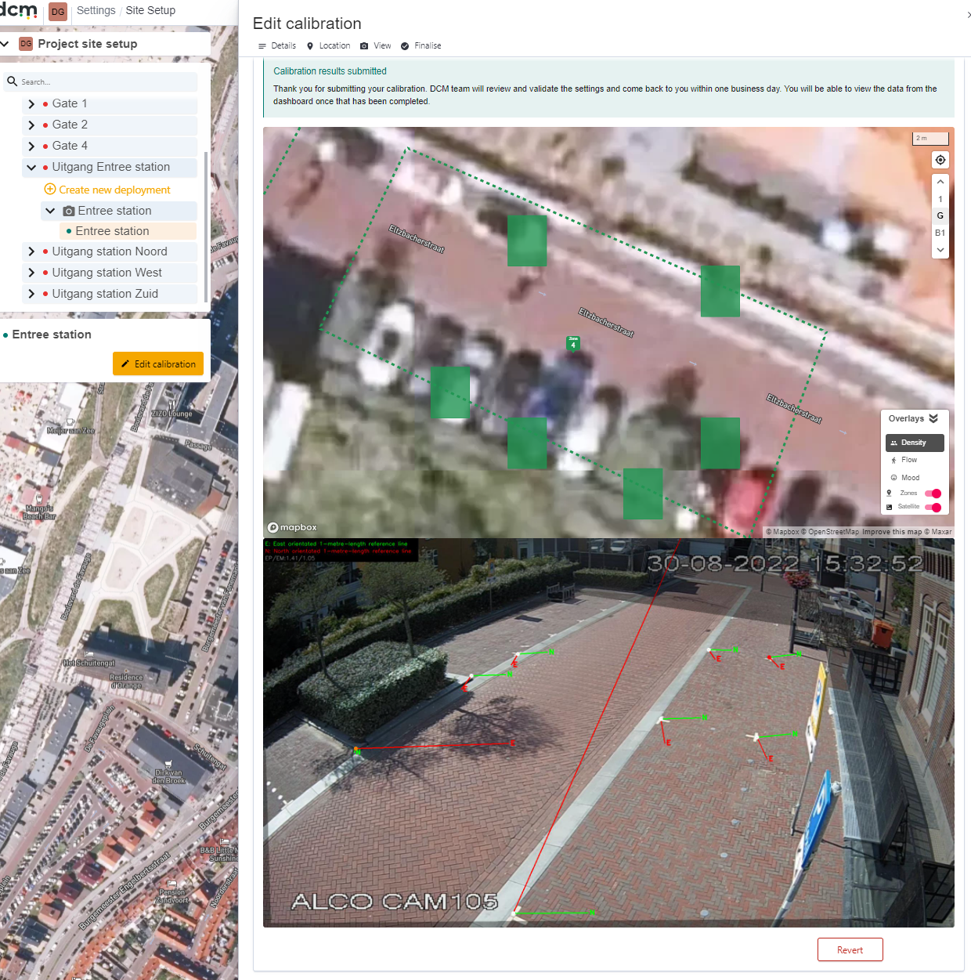Expand Uitgang station Zuid
The height and width of the screenshot is (980, 971).
(31, 294)
